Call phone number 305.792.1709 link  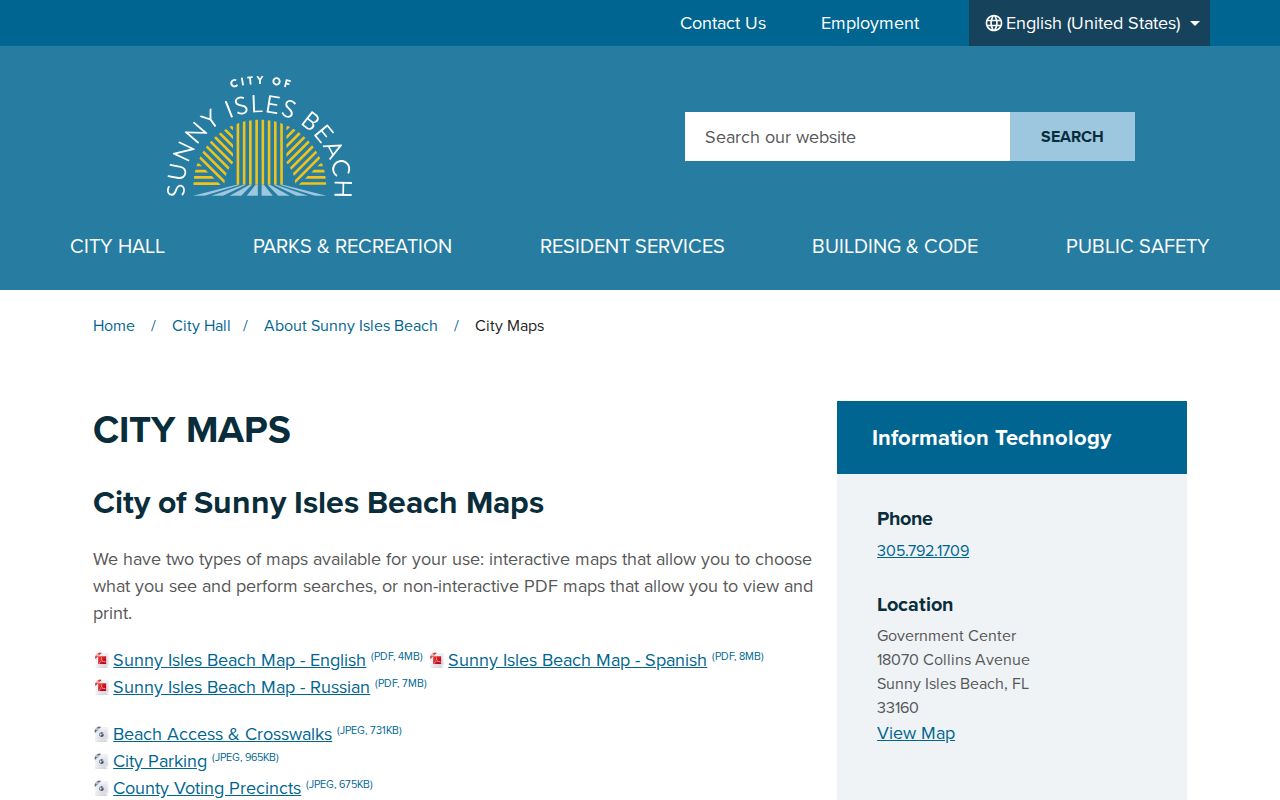[923, 550]
